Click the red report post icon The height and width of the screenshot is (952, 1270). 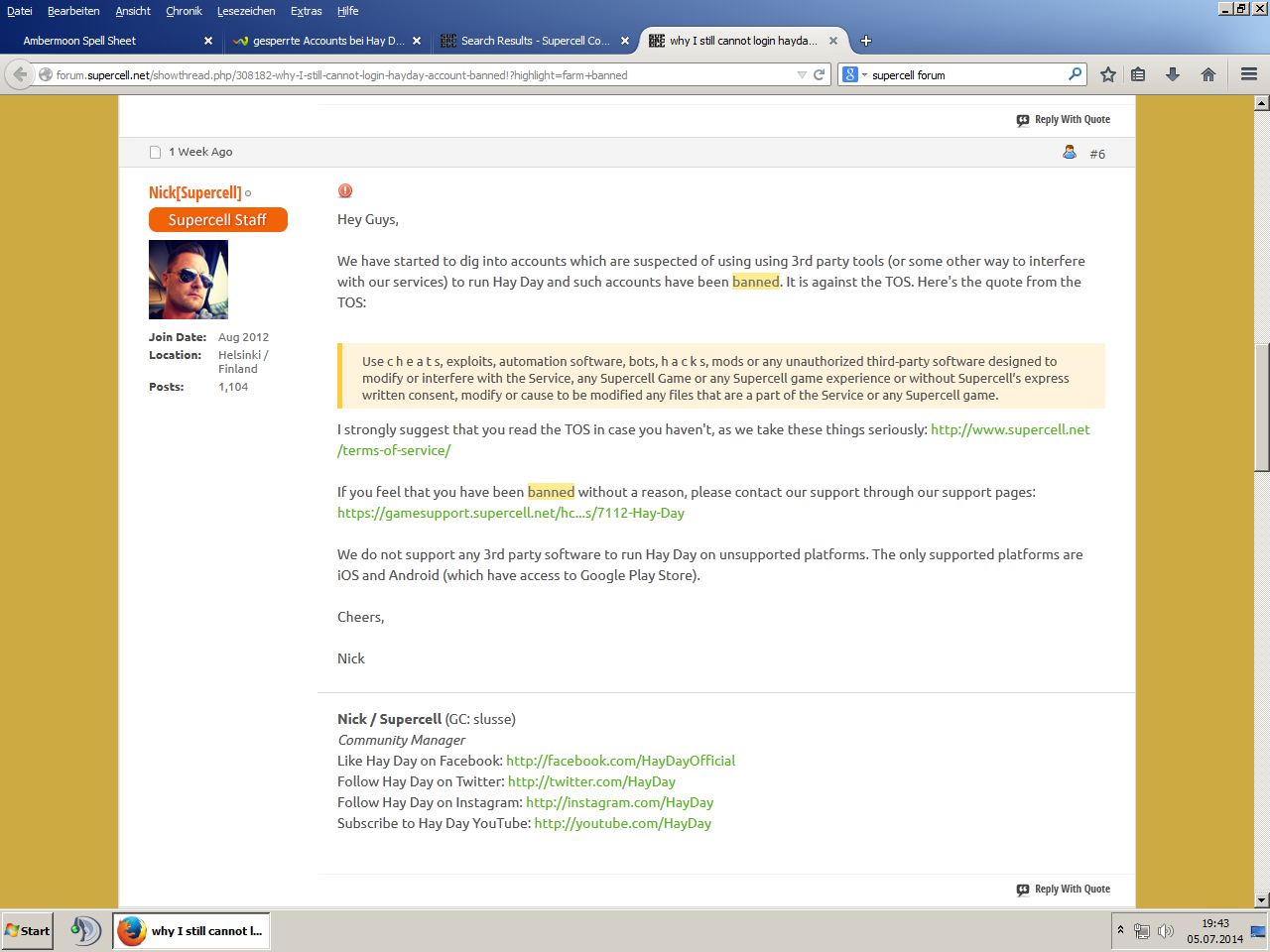click(345, 190)
